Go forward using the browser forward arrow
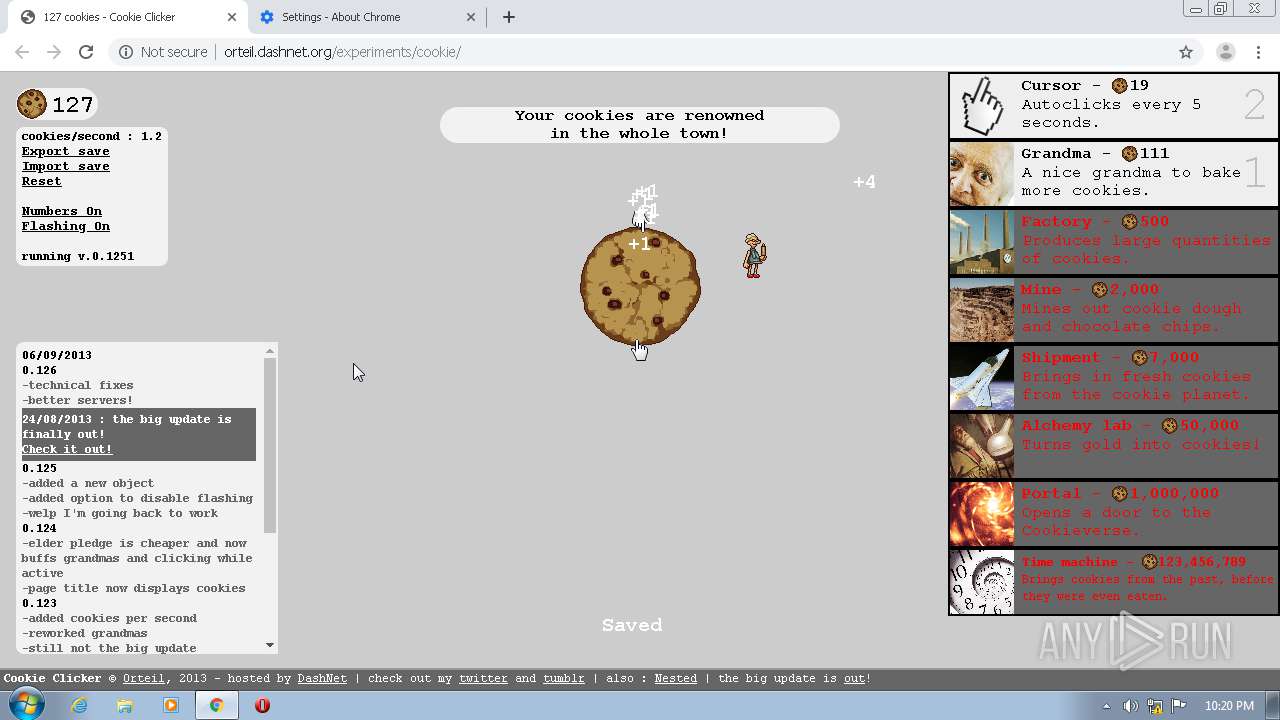 pos(54,52)
